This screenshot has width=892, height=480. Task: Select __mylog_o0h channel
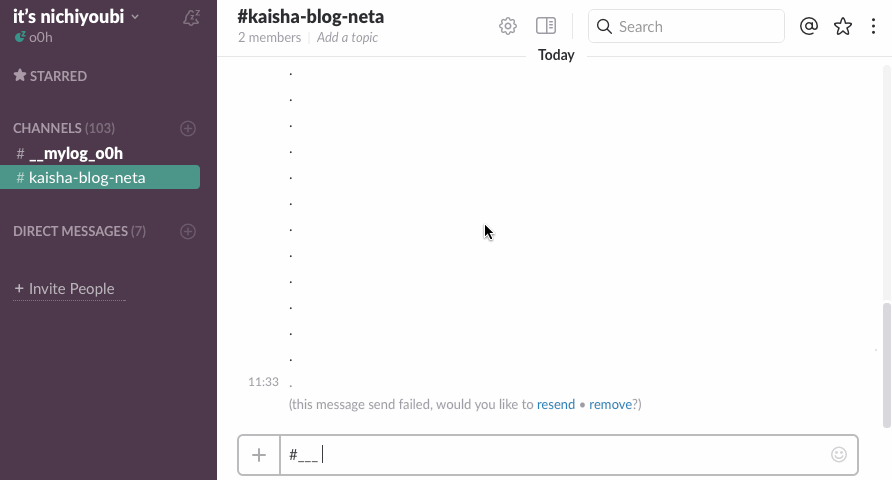(75, 153)
